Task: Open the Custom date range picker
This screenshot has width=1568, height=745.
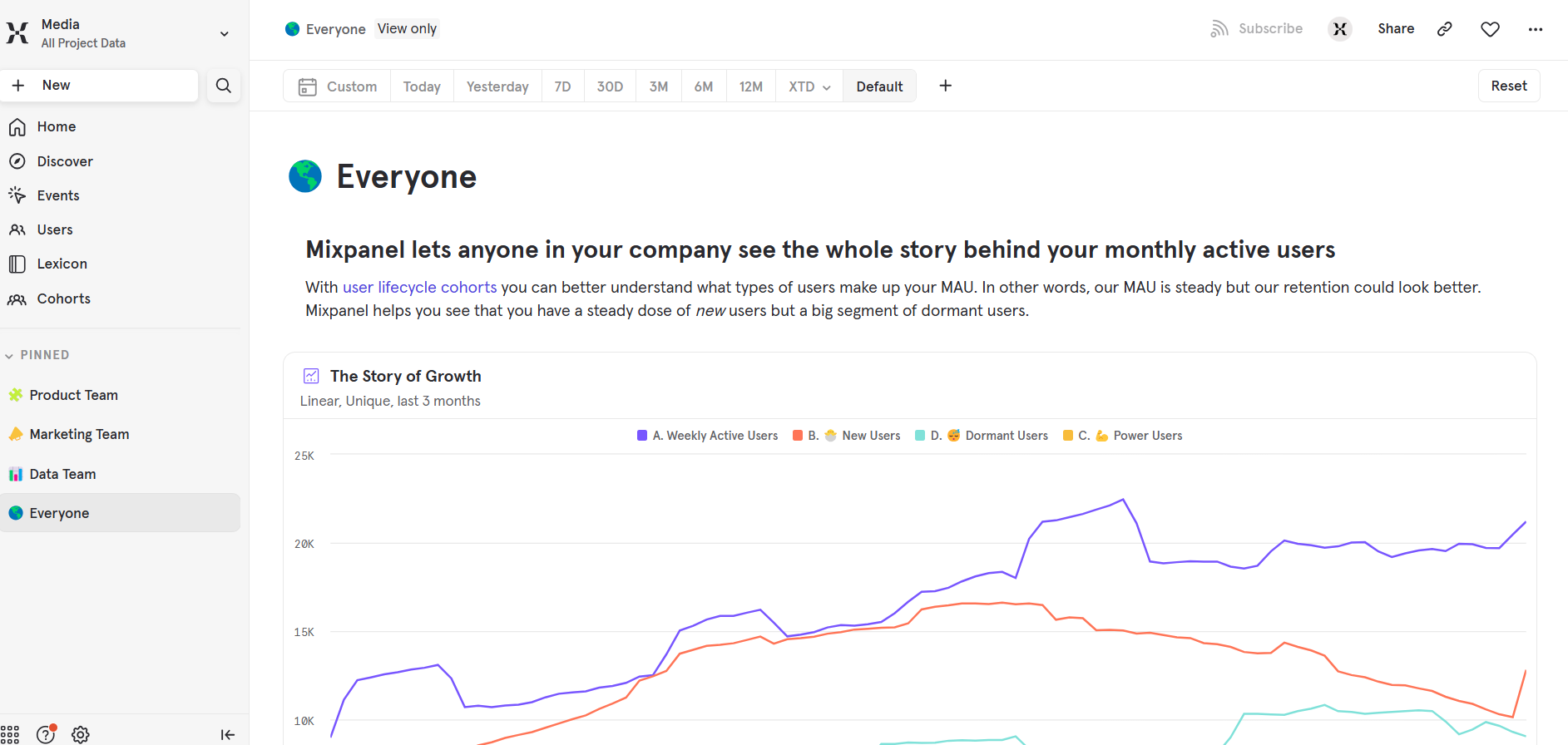Action: pos(338,86)
